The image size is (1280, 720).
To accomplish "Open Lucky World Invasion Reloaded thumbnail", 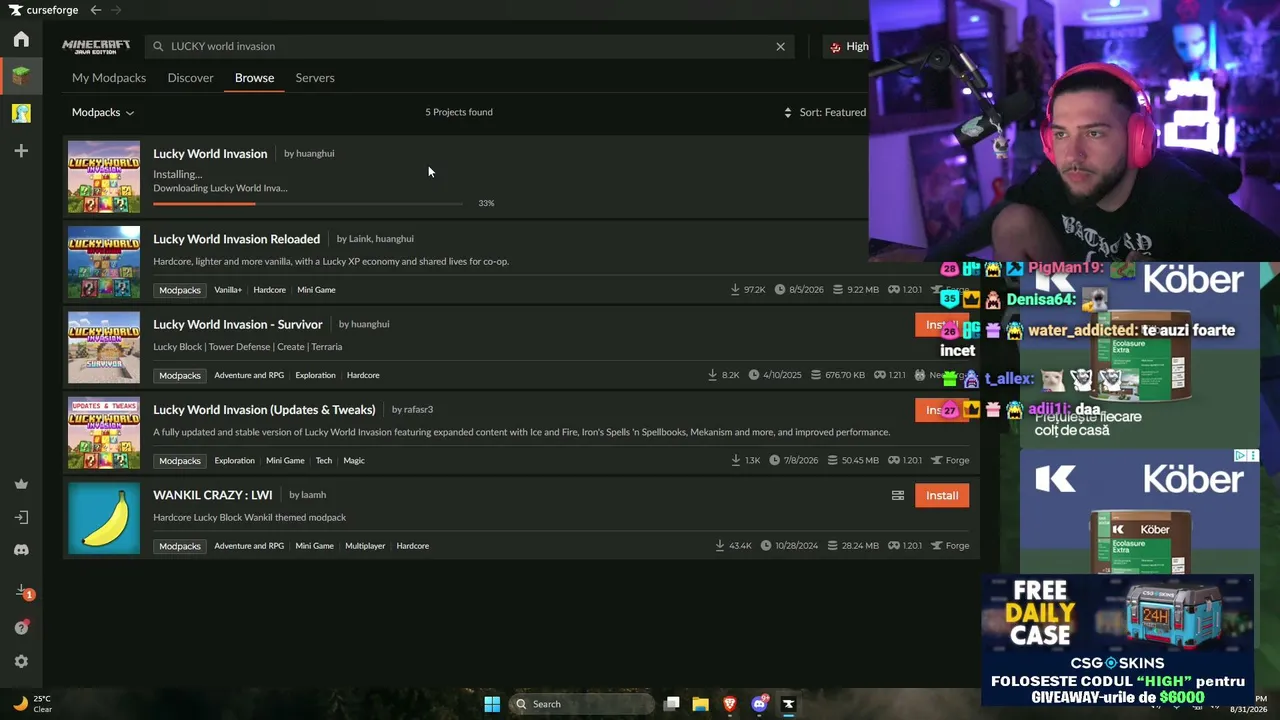I will coord(104,262).
